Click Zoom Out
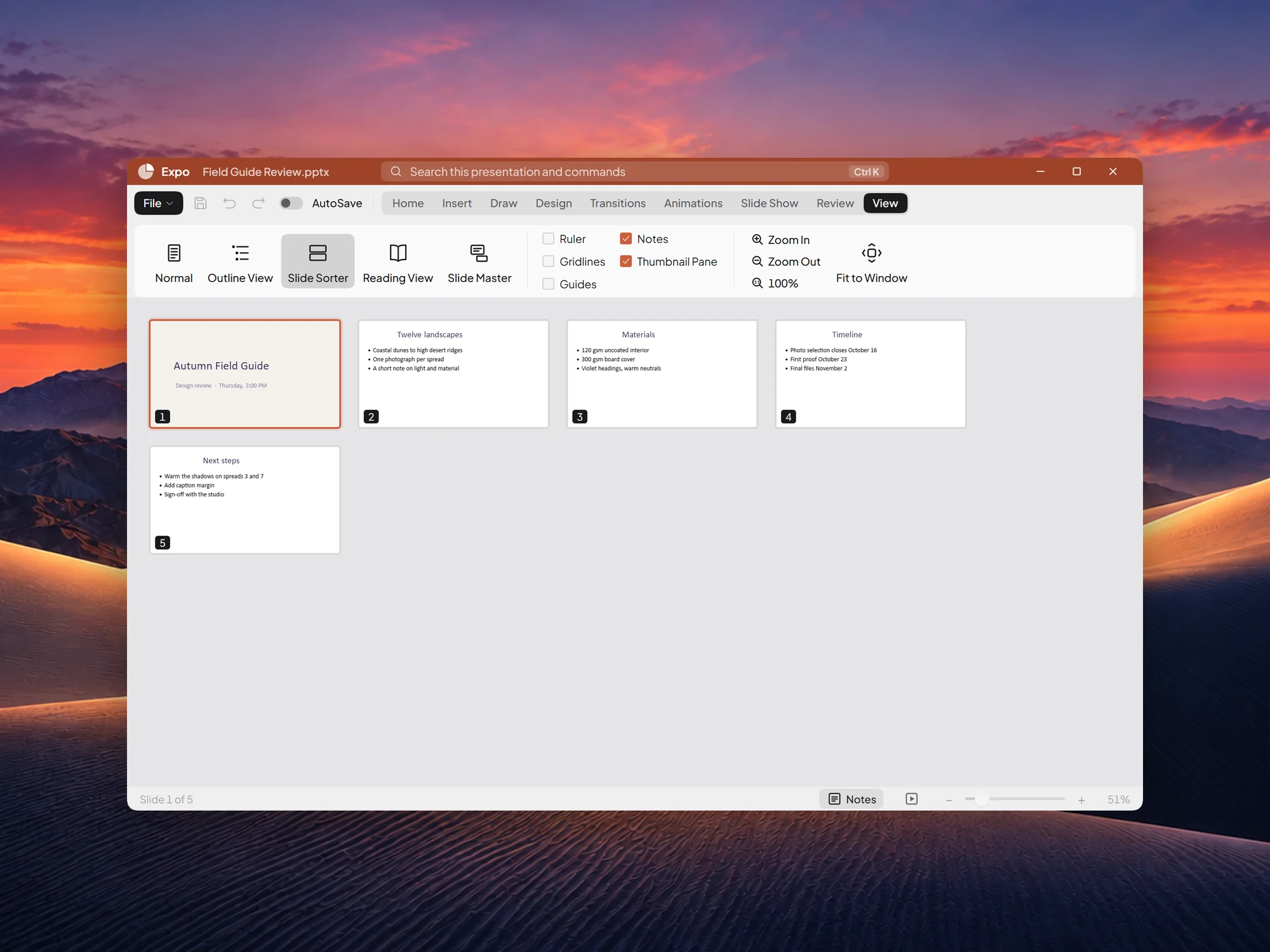 [x=786, y=261]
